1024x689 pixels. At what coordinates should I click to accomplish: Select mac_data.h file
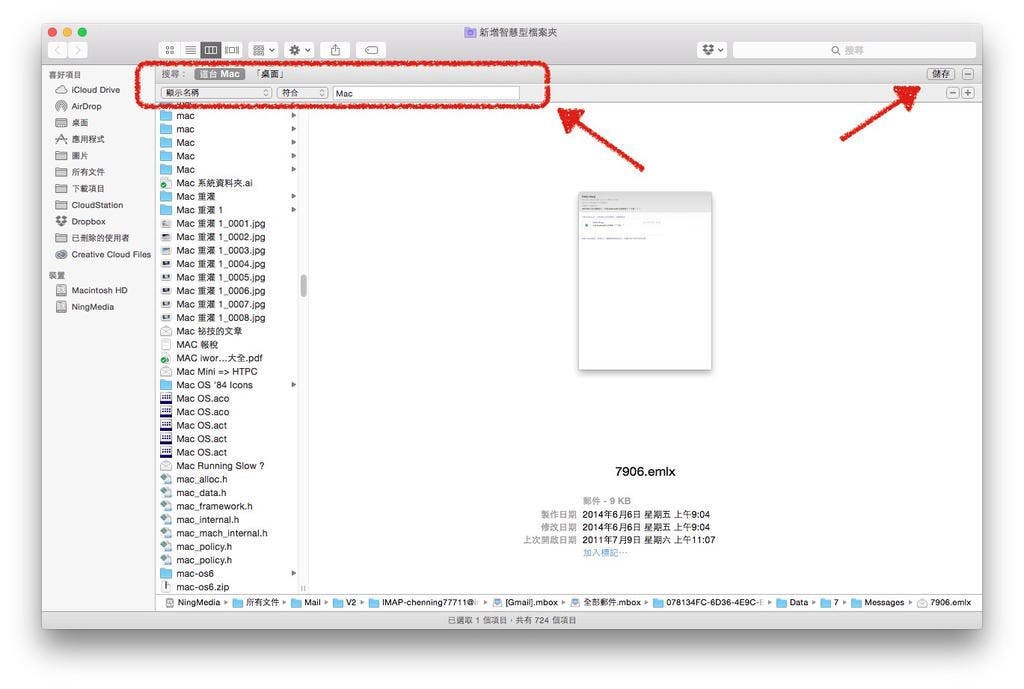201,492
